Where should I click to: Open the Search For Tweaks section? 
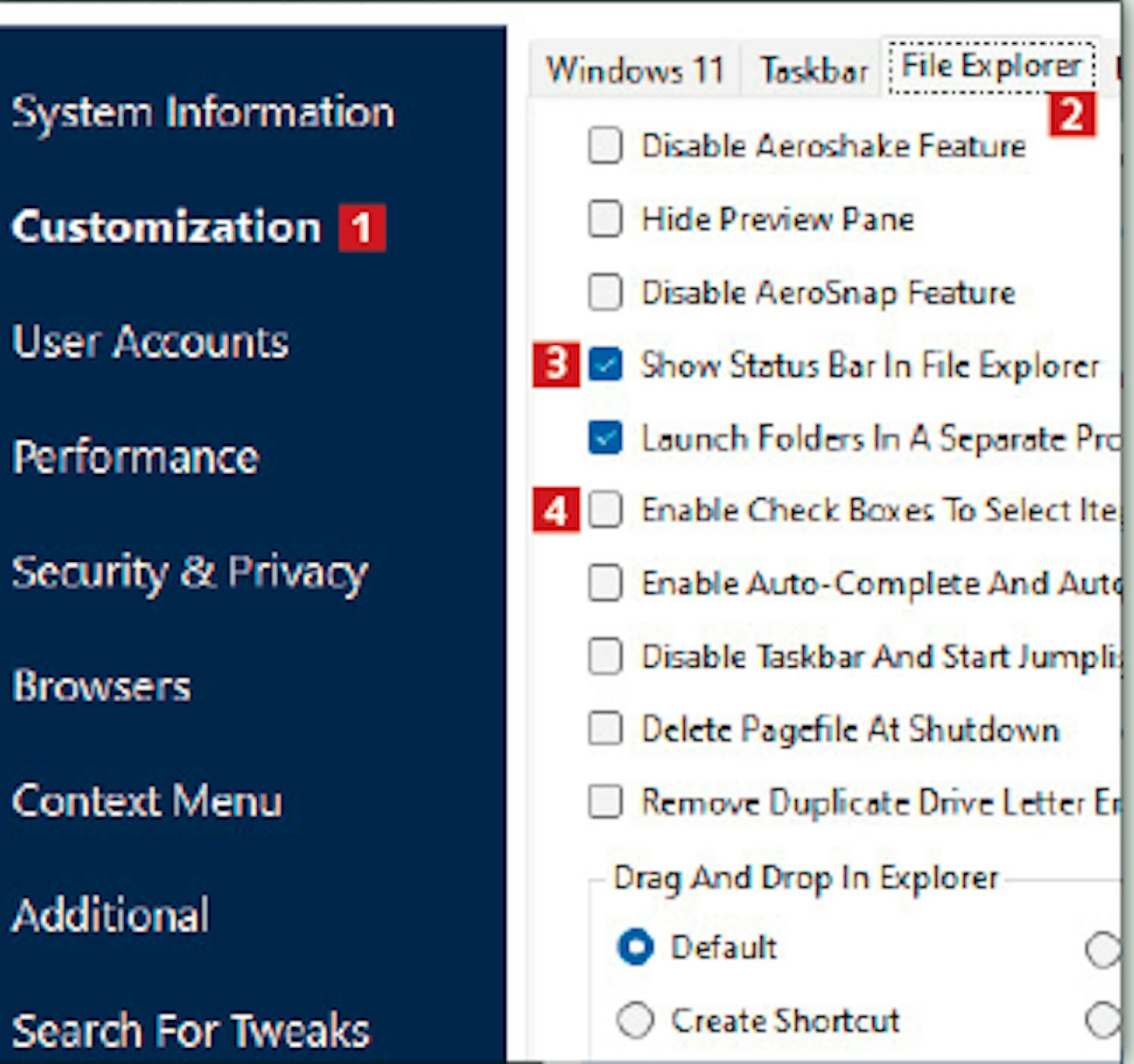[x=191, y=1031]
